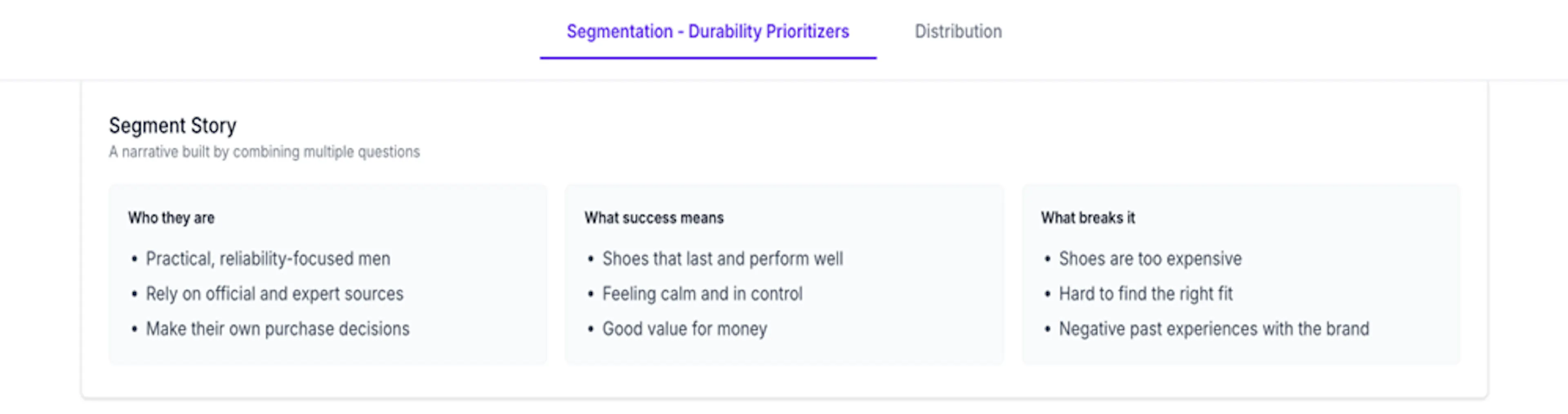Click Rely on official and expert sources
The height and width of the screenshot is (414, 1568).
(274, 294)
